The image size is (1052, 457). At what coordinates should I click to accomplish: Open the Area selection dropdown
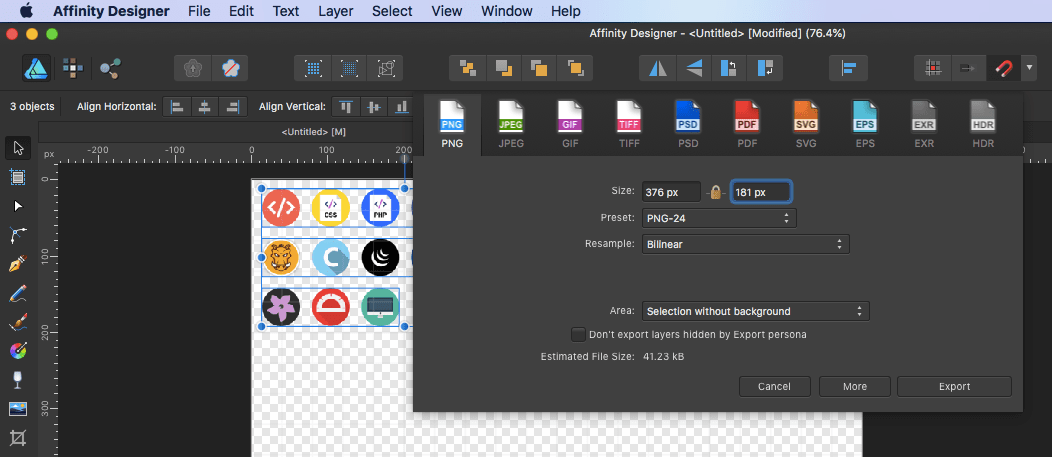pyautogui.click(x=755, y=311)
